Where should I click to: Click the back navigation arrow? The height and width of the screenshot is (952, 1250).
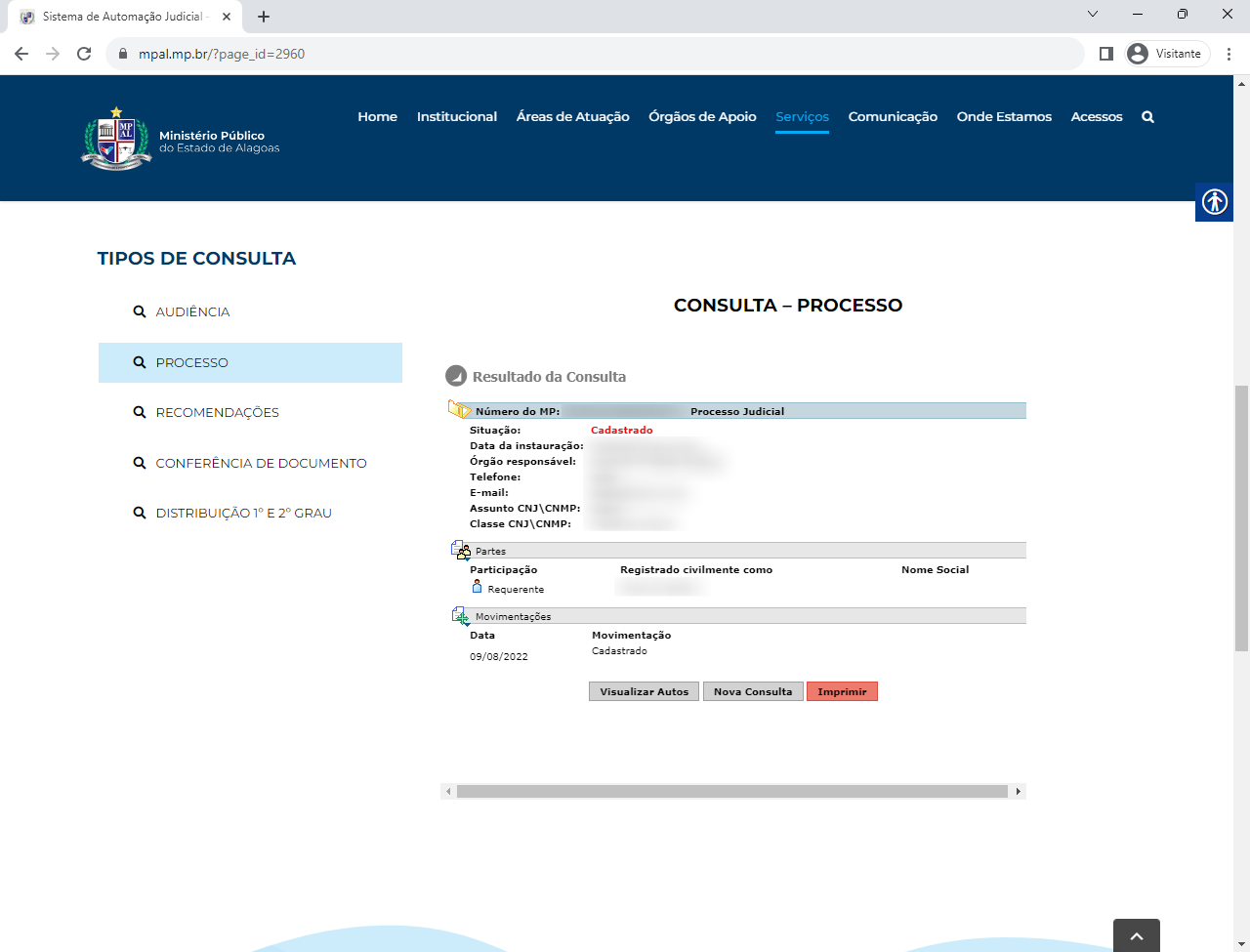[x=21, y=54]
